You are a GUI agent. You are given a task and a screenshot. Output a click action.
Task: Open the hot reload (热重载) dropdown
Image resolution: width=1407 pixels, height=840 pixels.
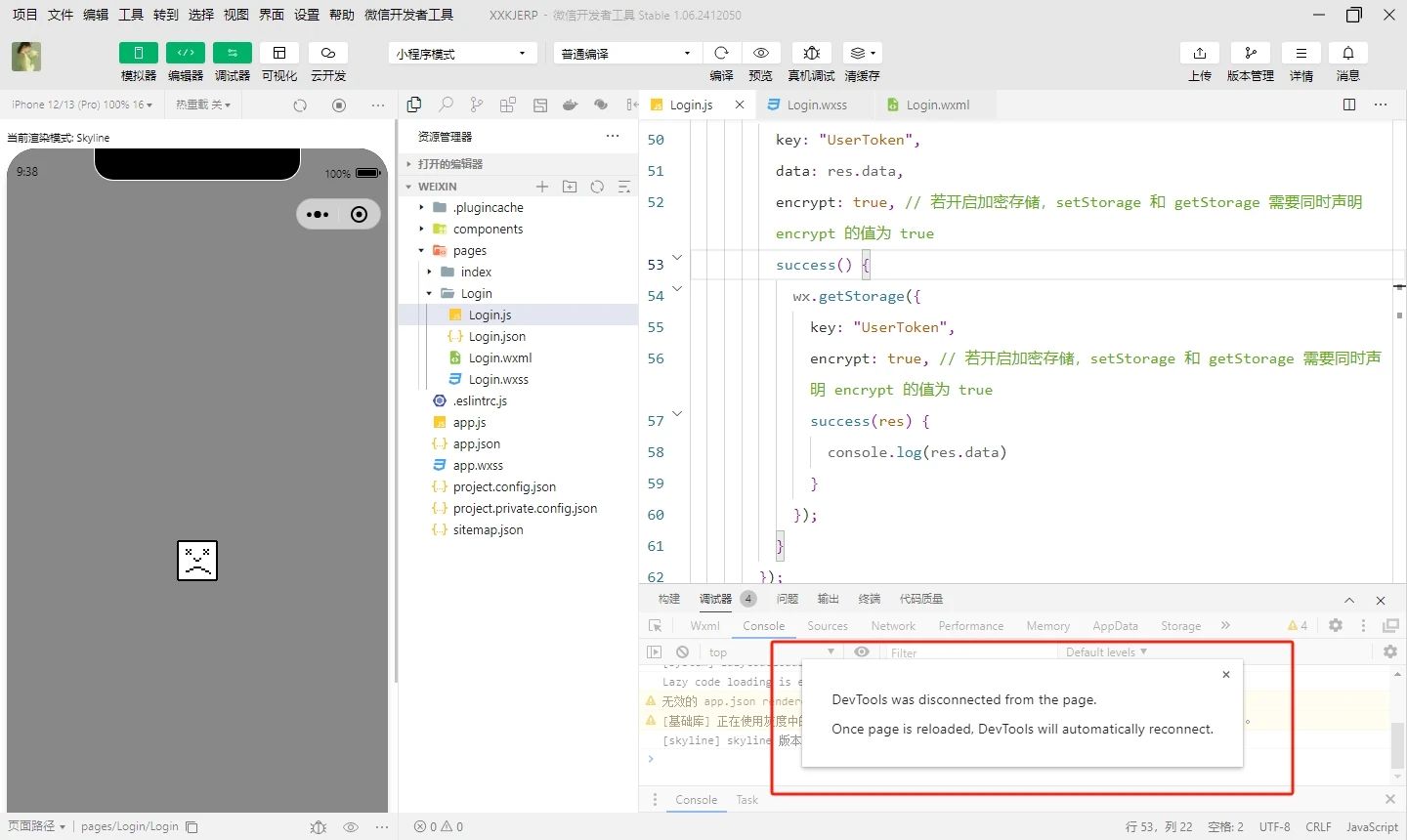[x=202, y=105]
